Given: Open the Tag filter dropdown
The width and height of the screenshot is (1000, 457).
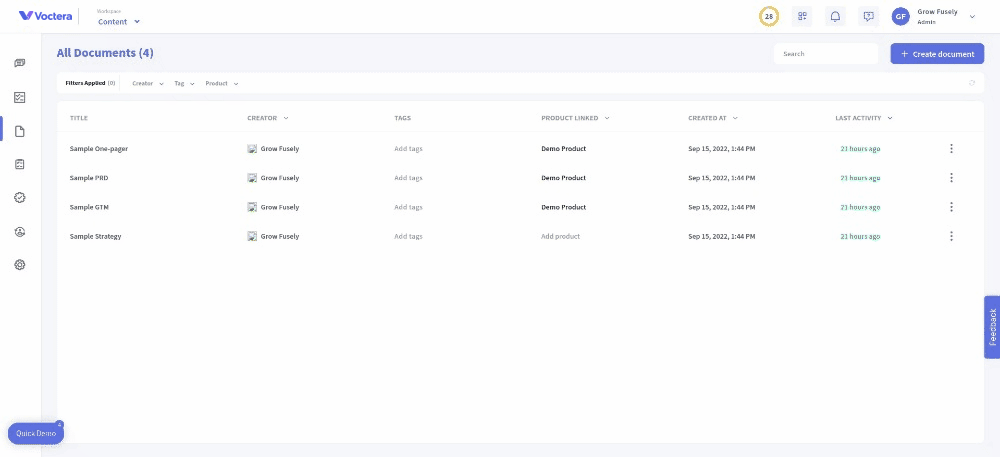Looking at the screenshot, I should point(184,83).
